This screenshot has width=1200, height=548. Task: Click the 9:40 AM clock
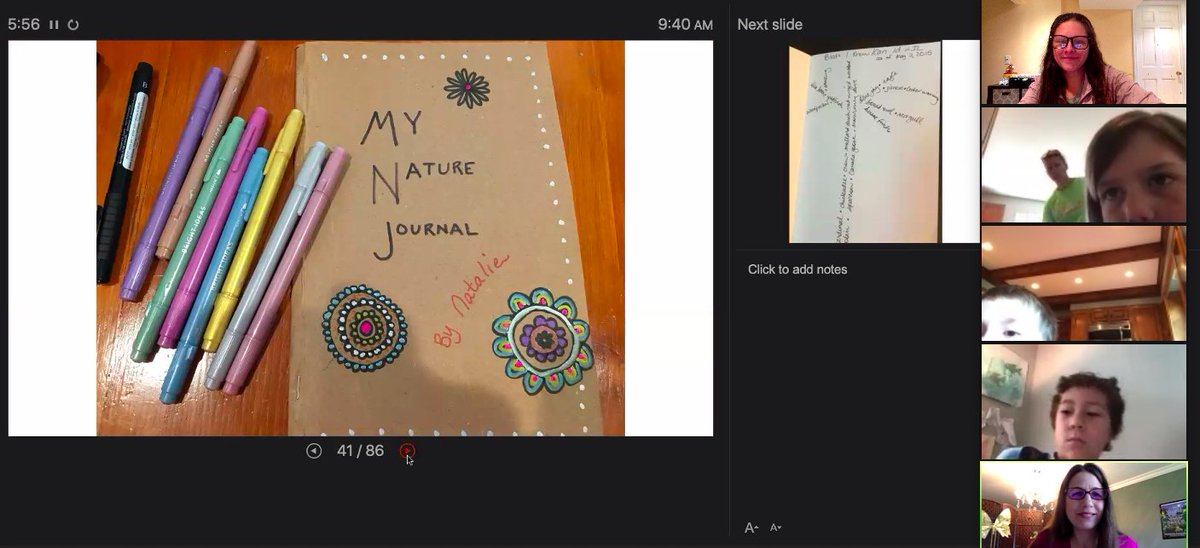pyautogui.click(x=685, y=24)
